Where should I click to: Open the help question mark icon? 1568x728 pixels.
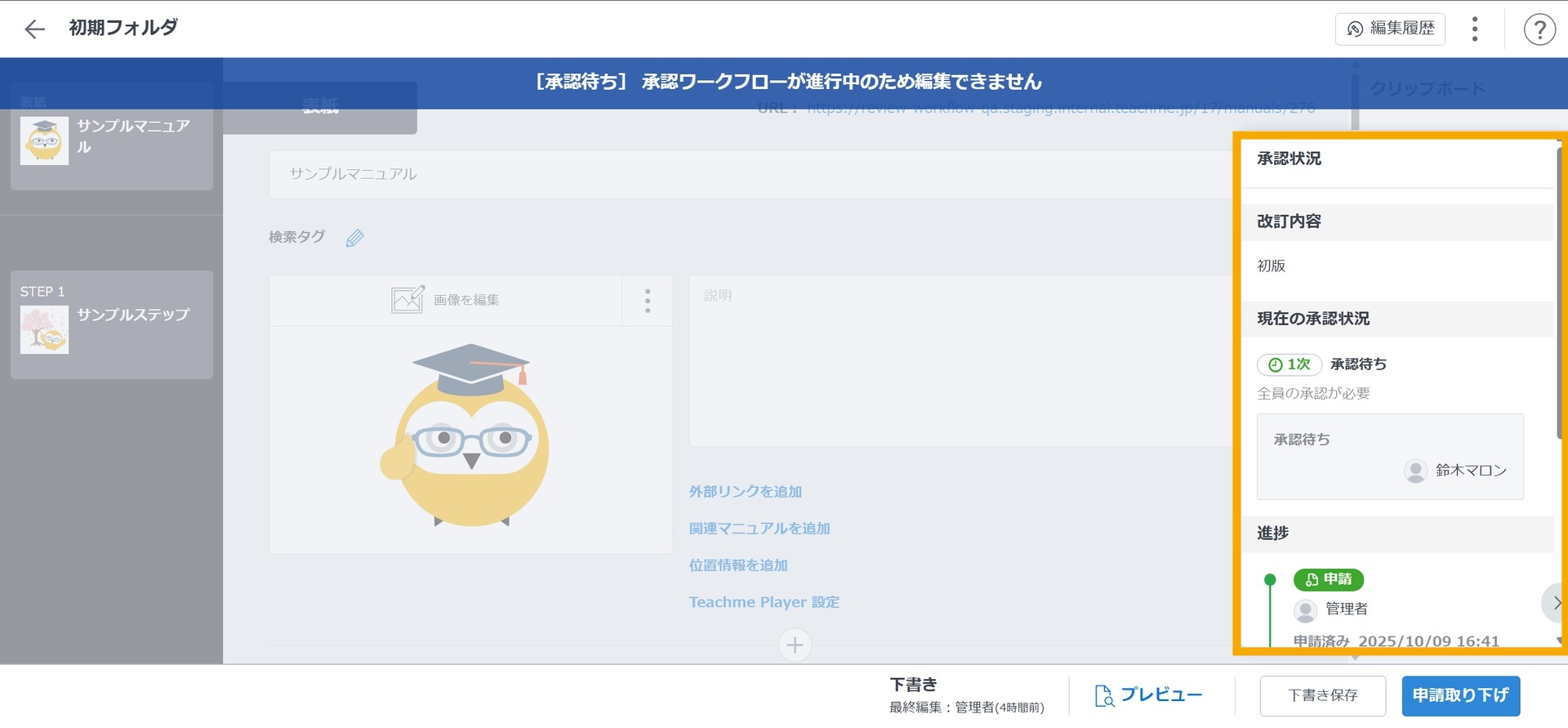coord(1539,29)
